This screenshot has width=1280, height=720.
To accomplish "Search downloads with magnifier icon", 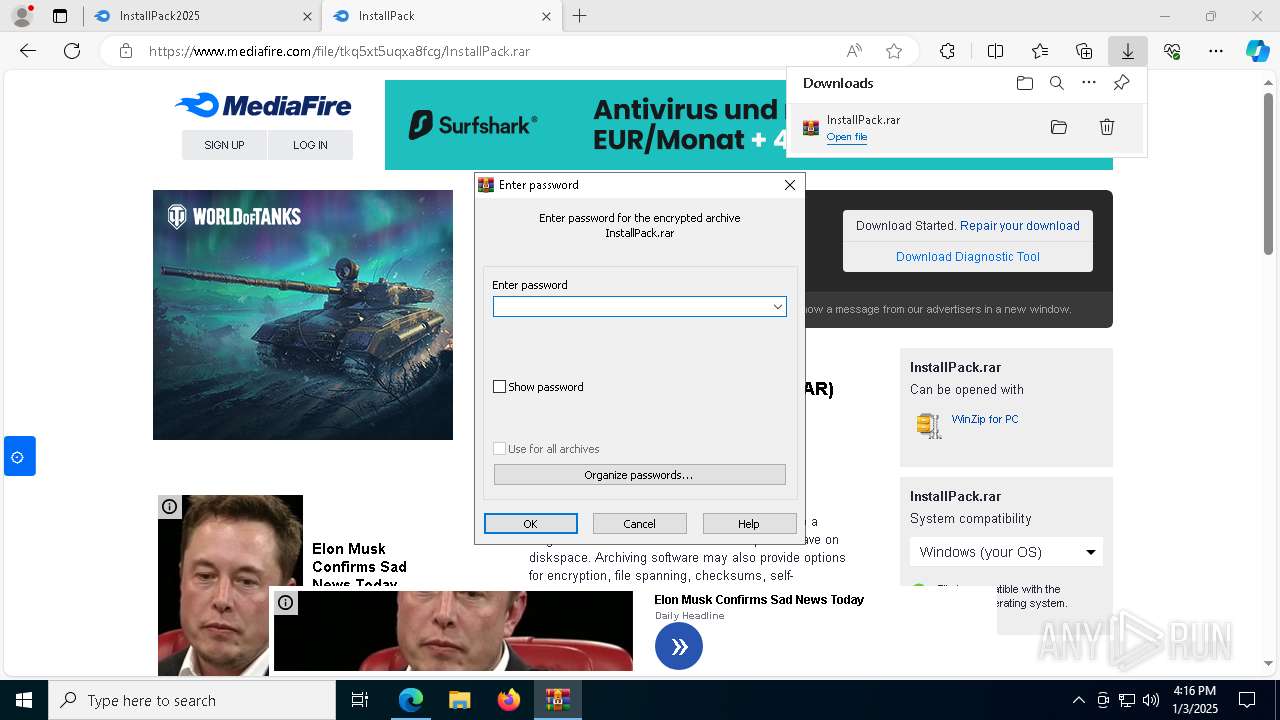I will 1056,83.
